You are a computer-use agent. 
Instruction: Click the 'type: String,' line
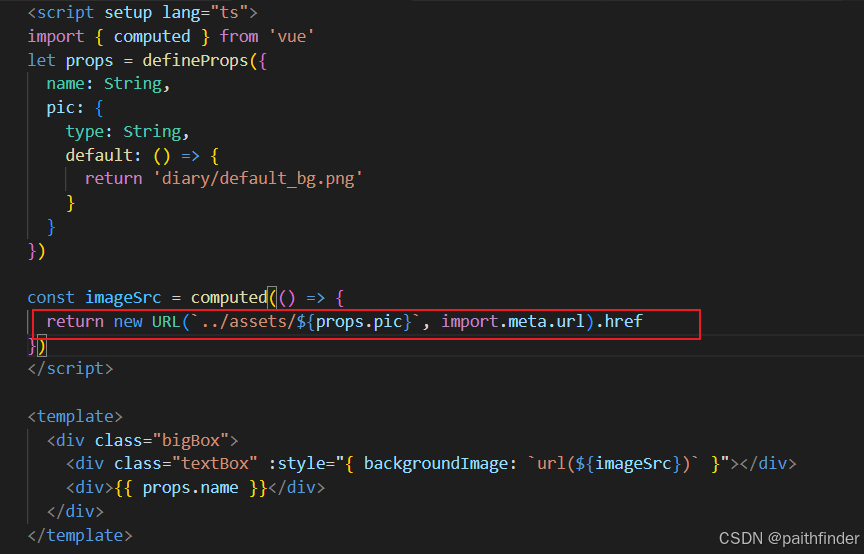128,132
